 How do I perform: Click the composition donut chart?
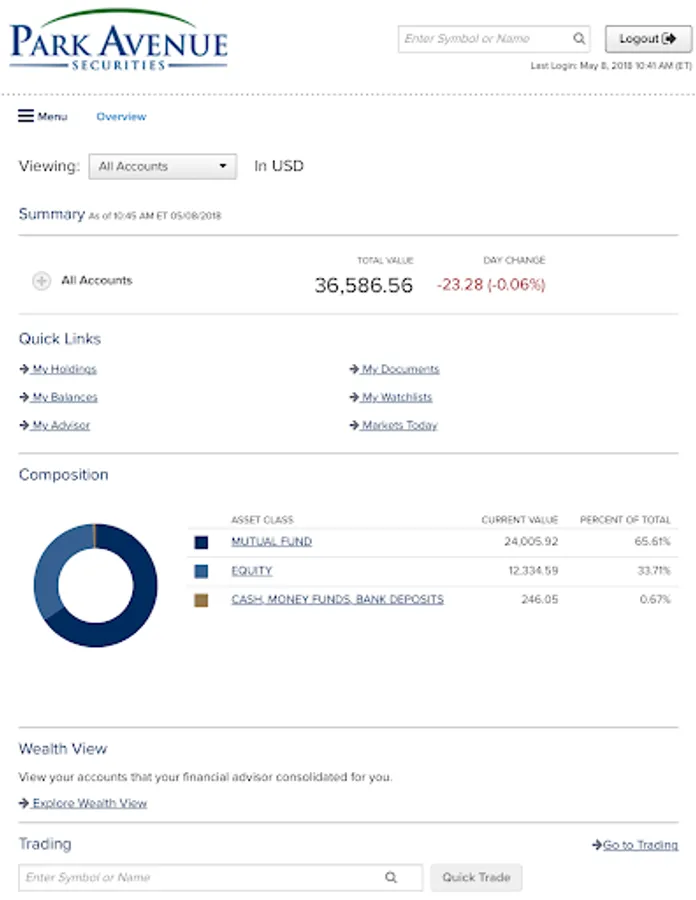[95, 585]
